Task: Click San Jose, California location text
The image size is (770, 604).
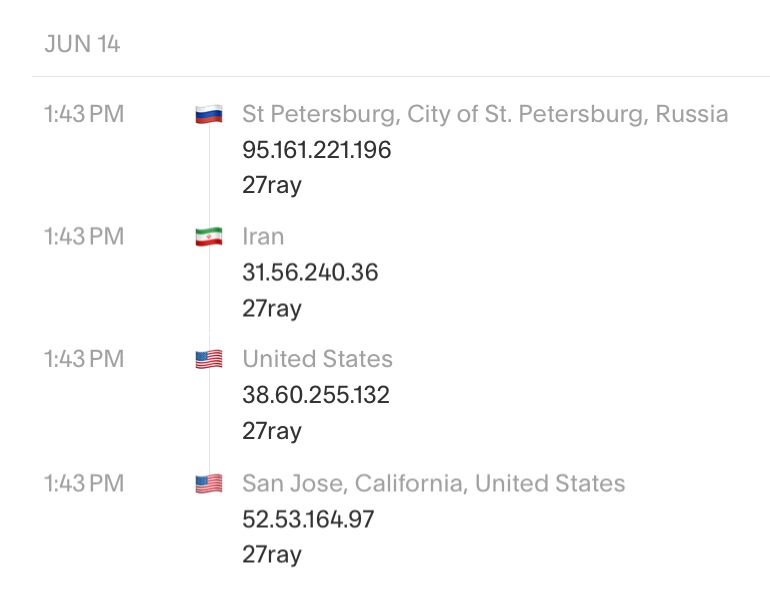Action: (x=434, y=483)
